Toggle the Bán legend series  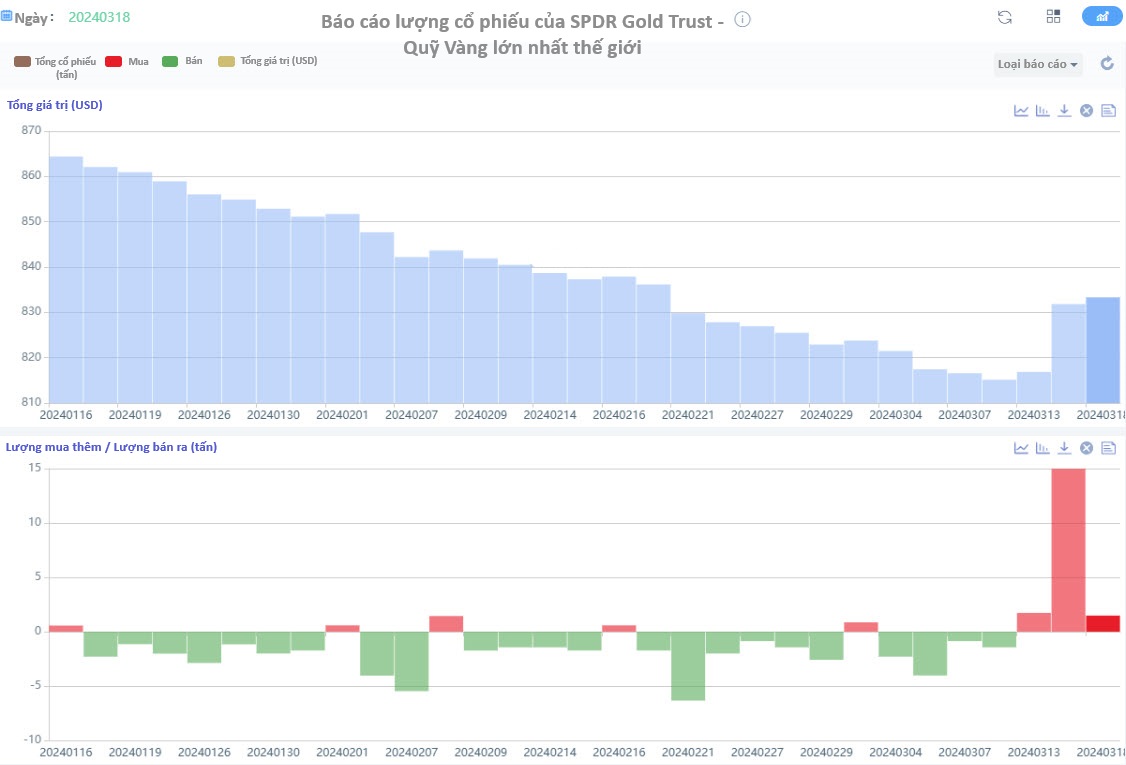pyautogui.click(x=182, y=61)
